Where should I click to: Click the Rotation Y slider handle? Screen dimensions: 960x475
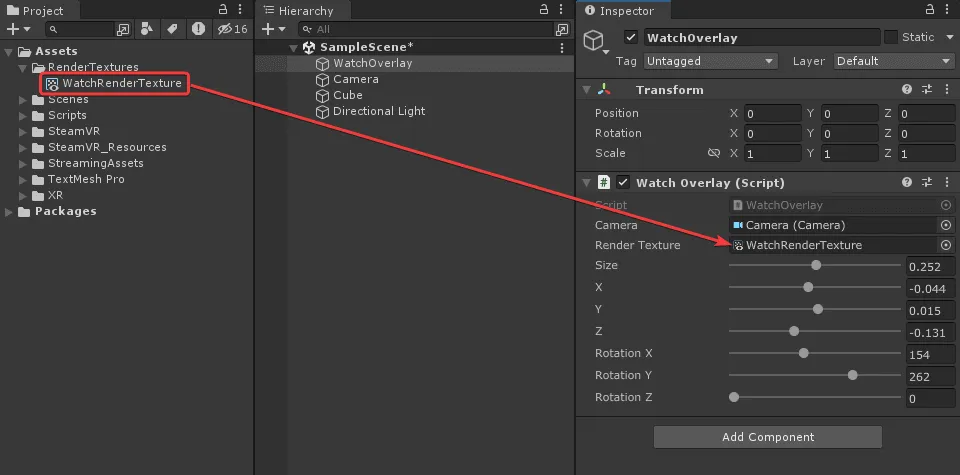pos(853,376)
